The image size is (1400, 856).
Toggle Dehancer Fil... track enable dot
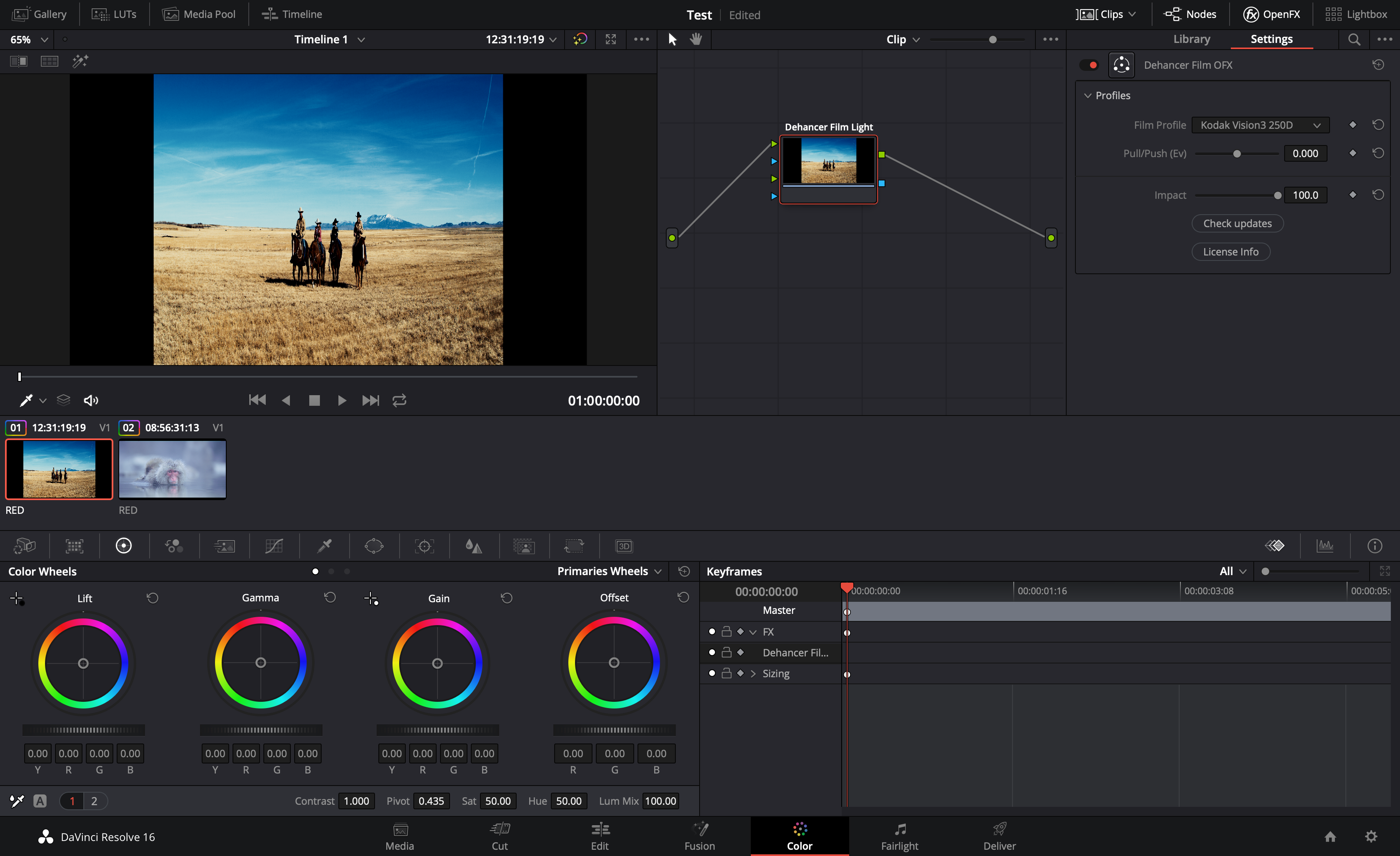coord(711,653)
